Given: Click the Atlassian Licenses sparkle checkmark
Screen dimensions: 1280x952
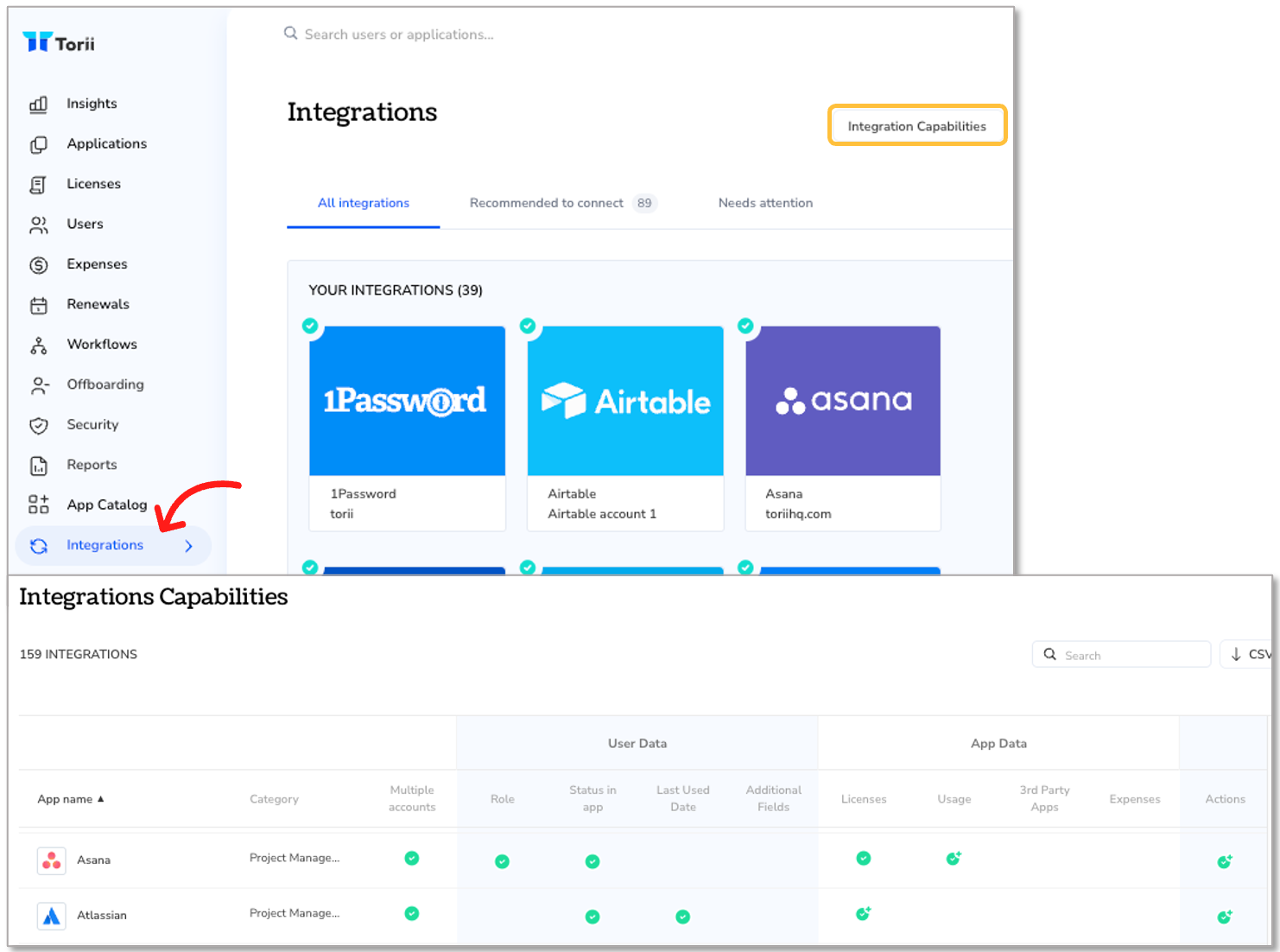Looking at the screenshot, I should (x=863, y=913).
